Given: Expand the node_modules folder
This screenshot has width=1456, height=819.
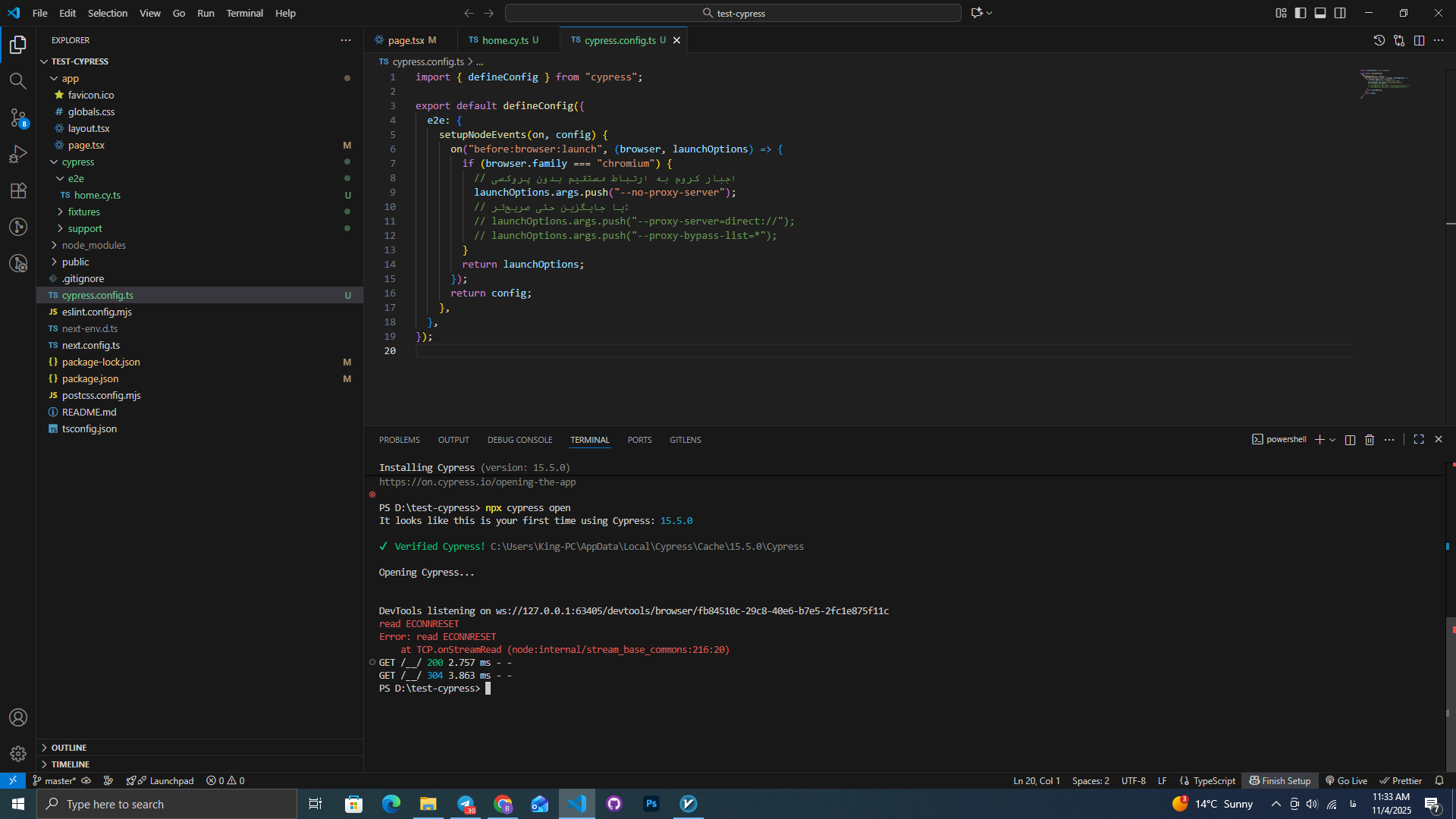Looking at the screenshot, I should (93, 245).
